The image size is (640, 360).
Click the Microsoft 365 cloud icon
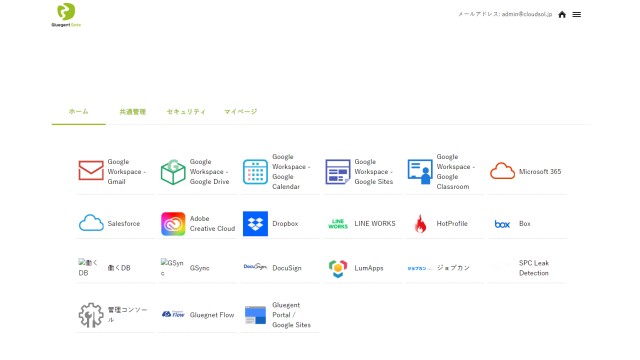pos(502,171)
